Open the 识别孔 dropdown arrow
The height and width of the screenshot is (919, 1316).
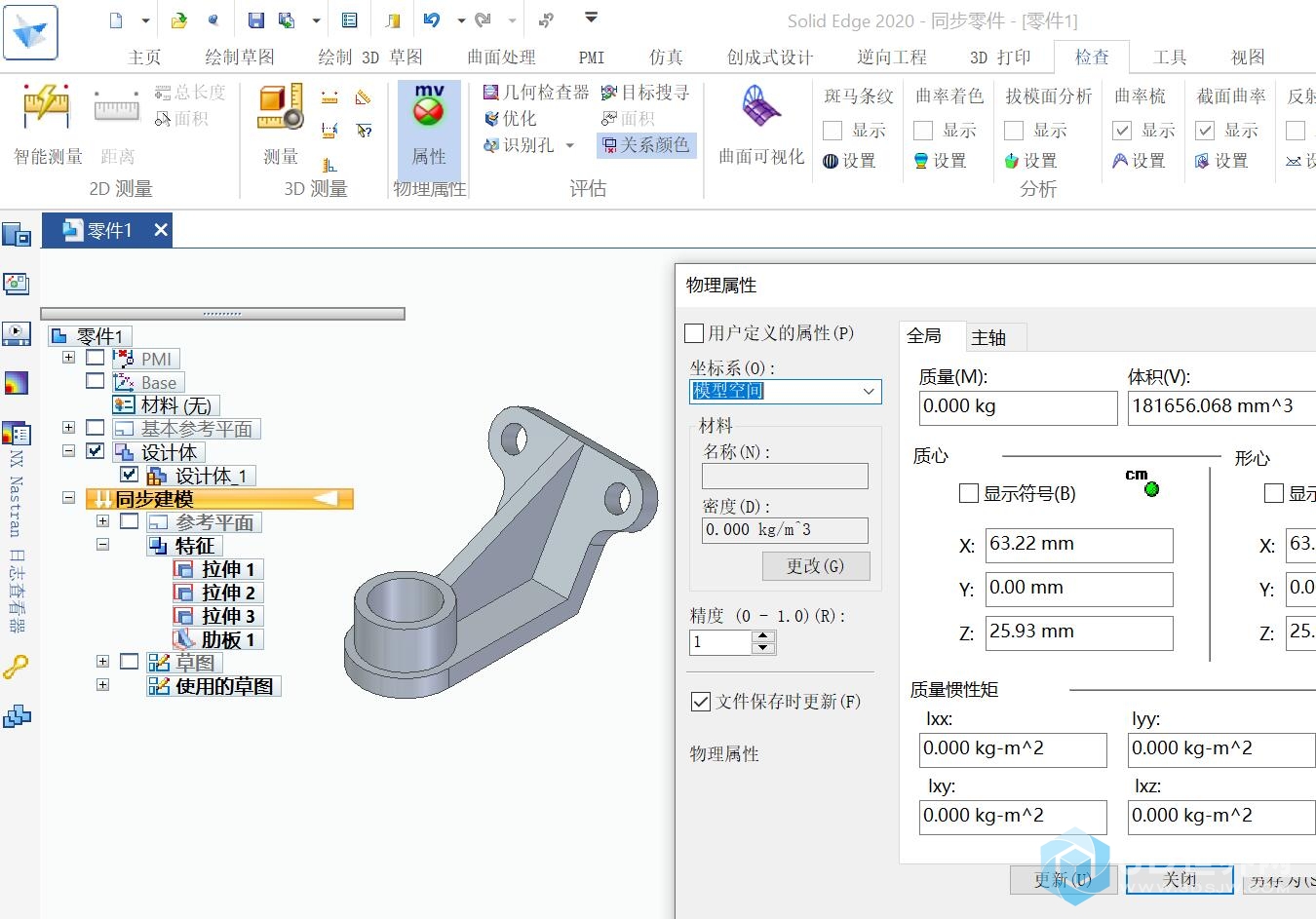[x=570, y=146]
